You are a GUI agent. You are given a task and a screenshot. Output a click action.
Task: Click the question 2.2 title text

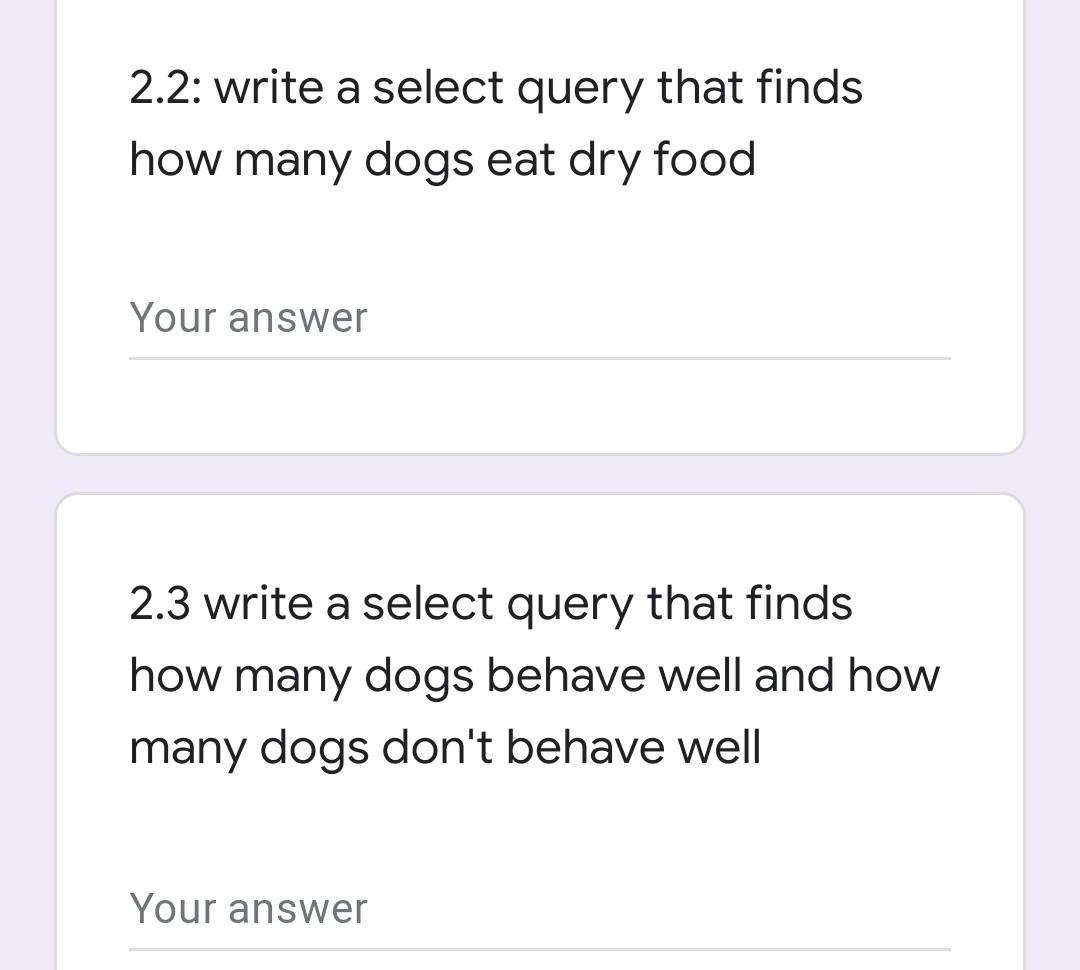495,122
